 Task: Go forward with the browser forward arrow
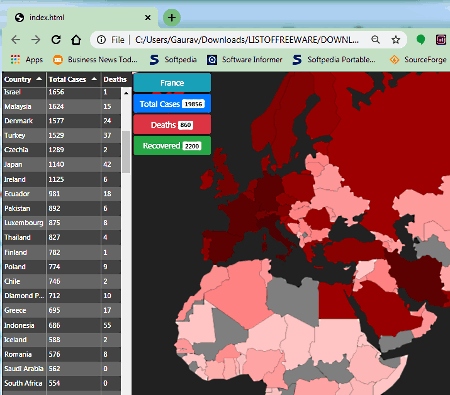(x=36, y=40)
